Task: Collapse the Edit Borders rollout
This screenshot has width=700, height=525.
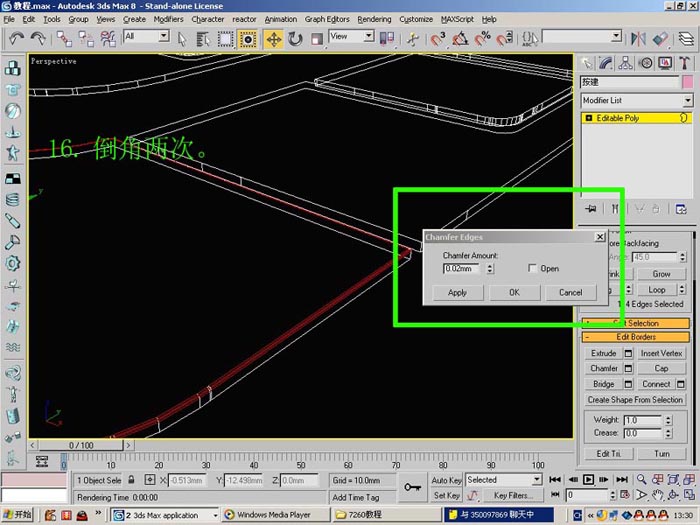Action: coord(636,337)
